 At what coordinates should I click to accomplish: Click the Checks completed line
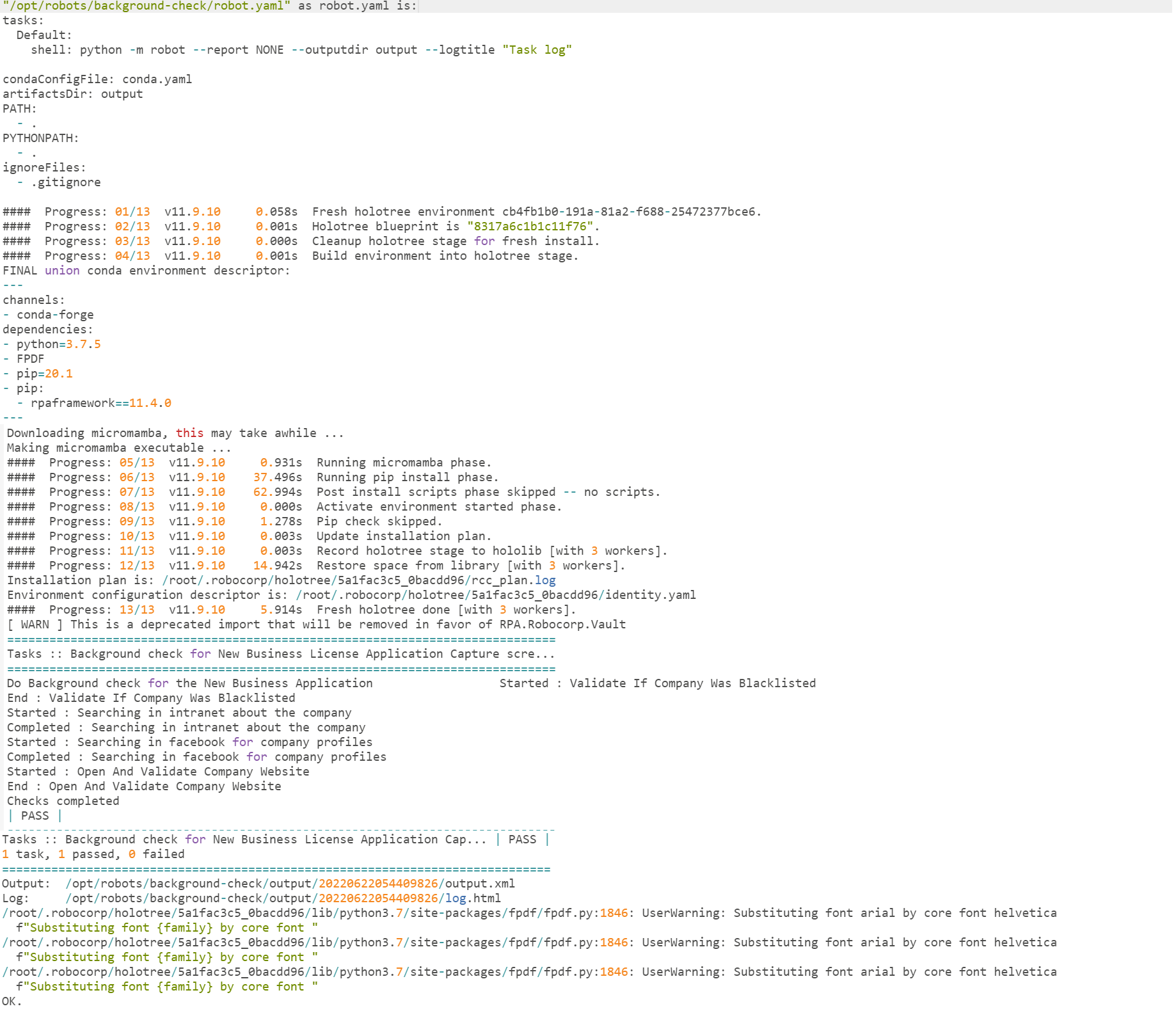click(63, 801)
